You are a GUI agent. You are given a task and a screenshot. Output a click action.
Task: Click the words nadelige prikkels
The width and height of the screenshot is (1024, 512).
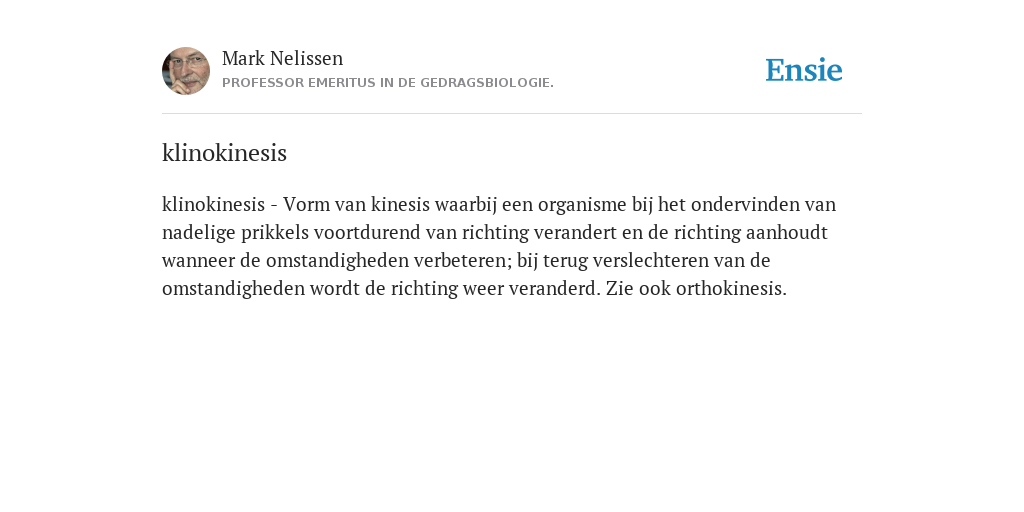pyautogui.click(x=236, y=232)
